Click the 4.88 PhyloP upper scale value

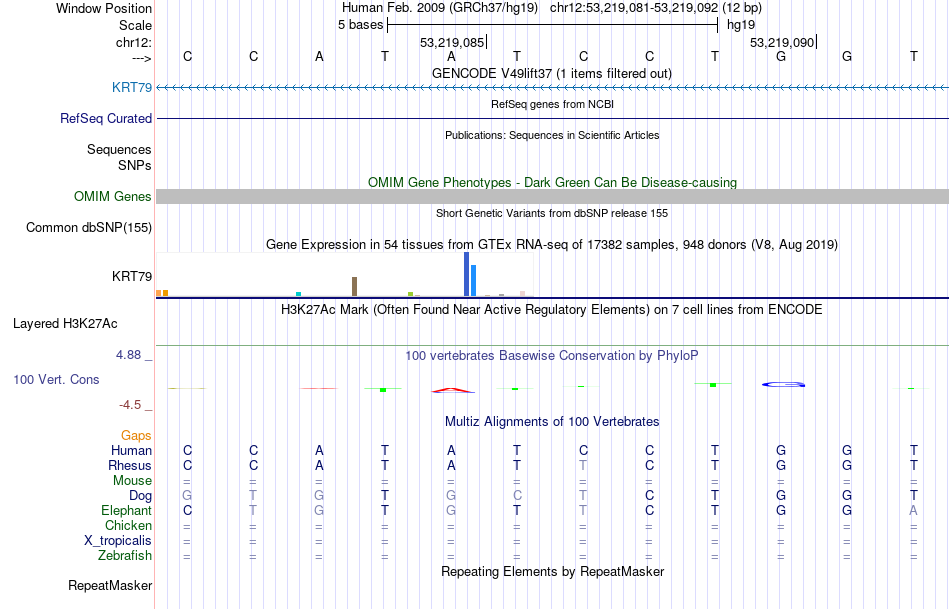(128, 354)
